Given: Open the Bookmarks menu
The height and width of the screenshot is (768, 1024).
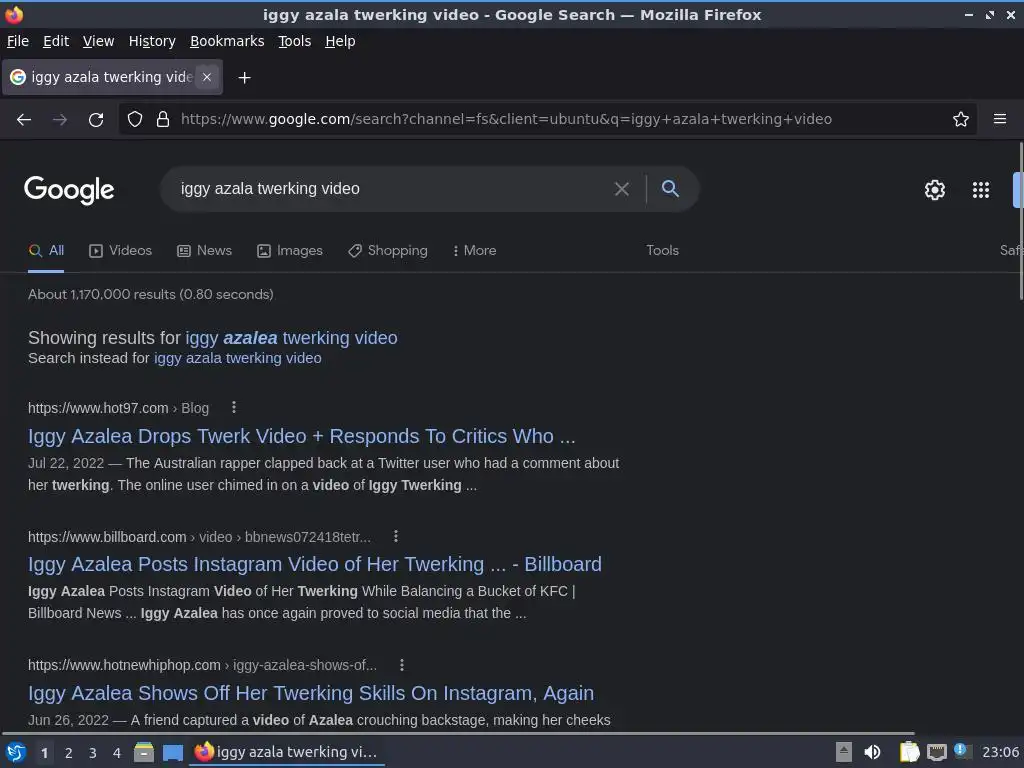Looking at the screenshot, I should click(227, 41).
